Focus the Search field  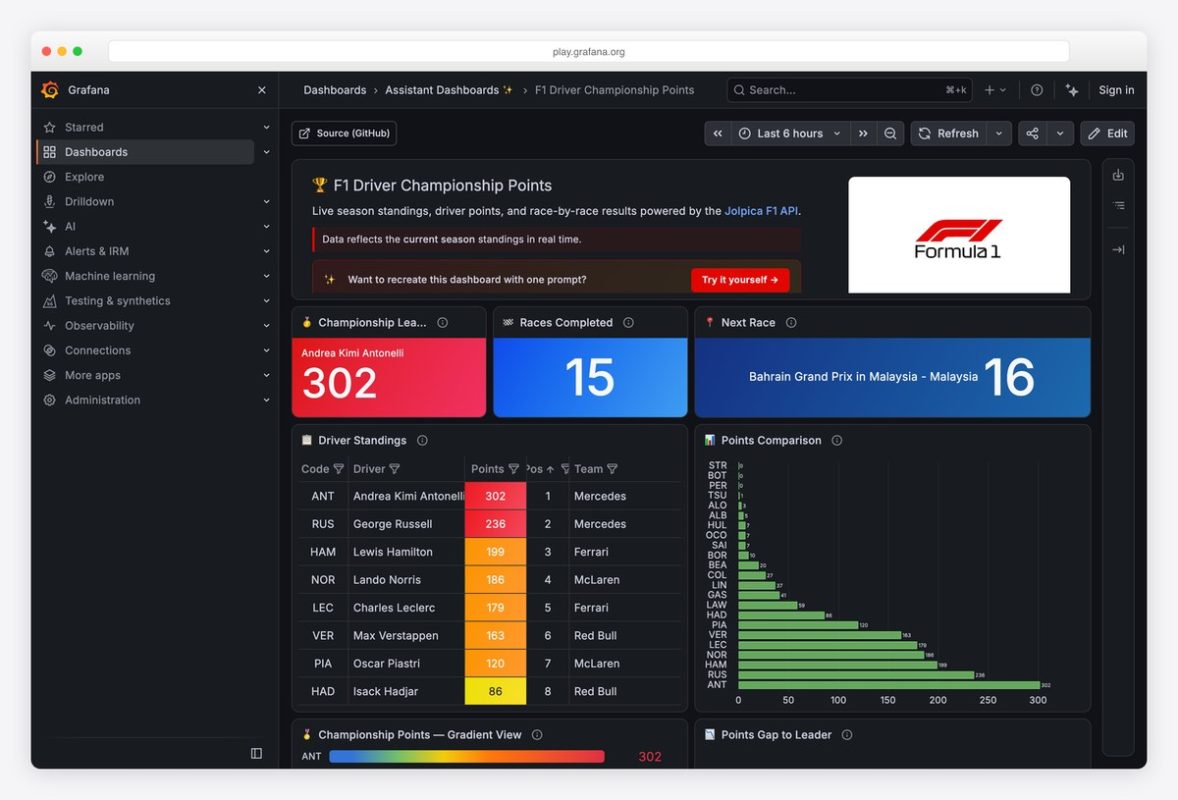tap(849, 90)
